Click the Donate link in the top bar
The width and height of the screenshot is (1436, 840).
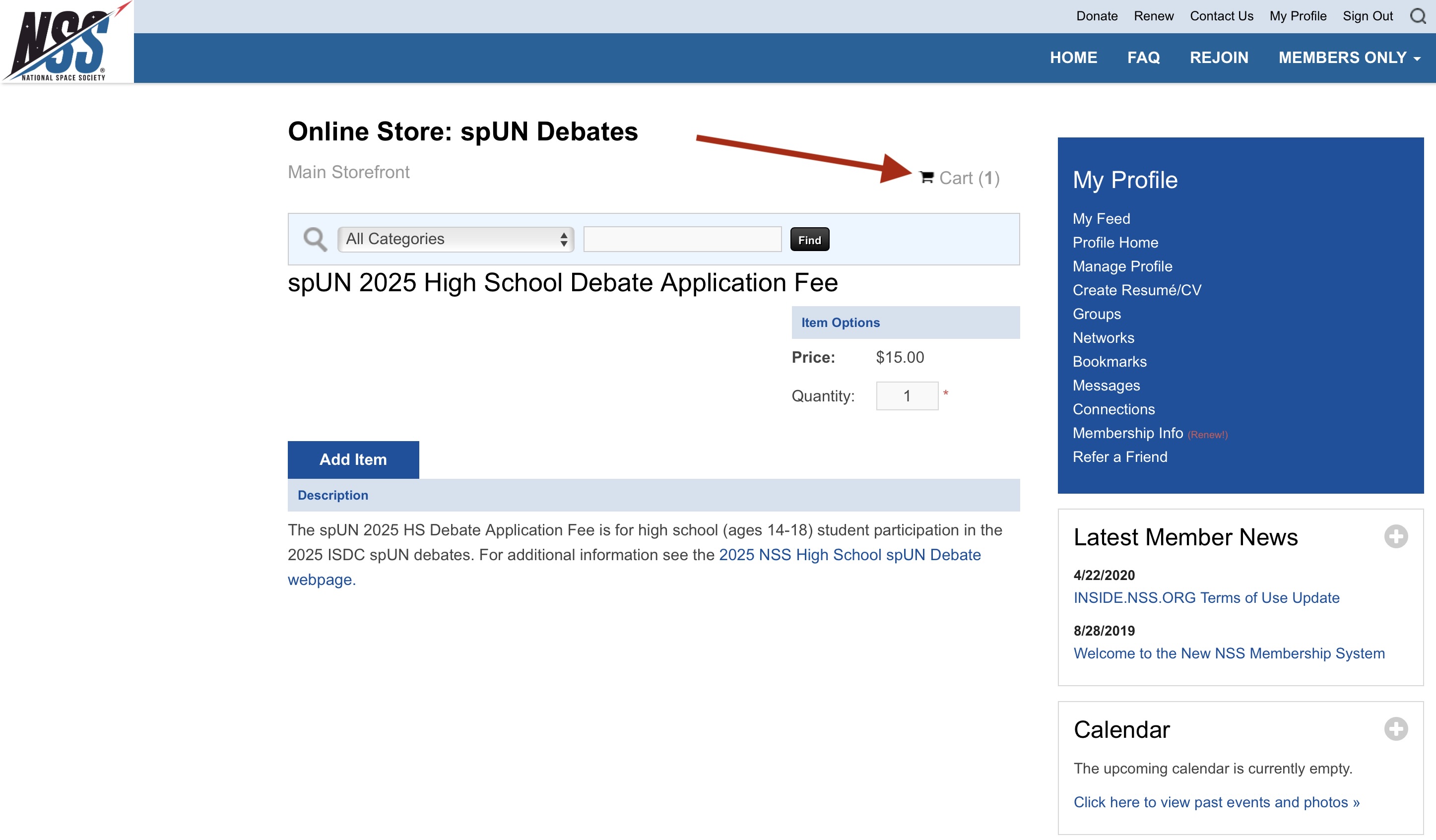tap(1097, 16)
